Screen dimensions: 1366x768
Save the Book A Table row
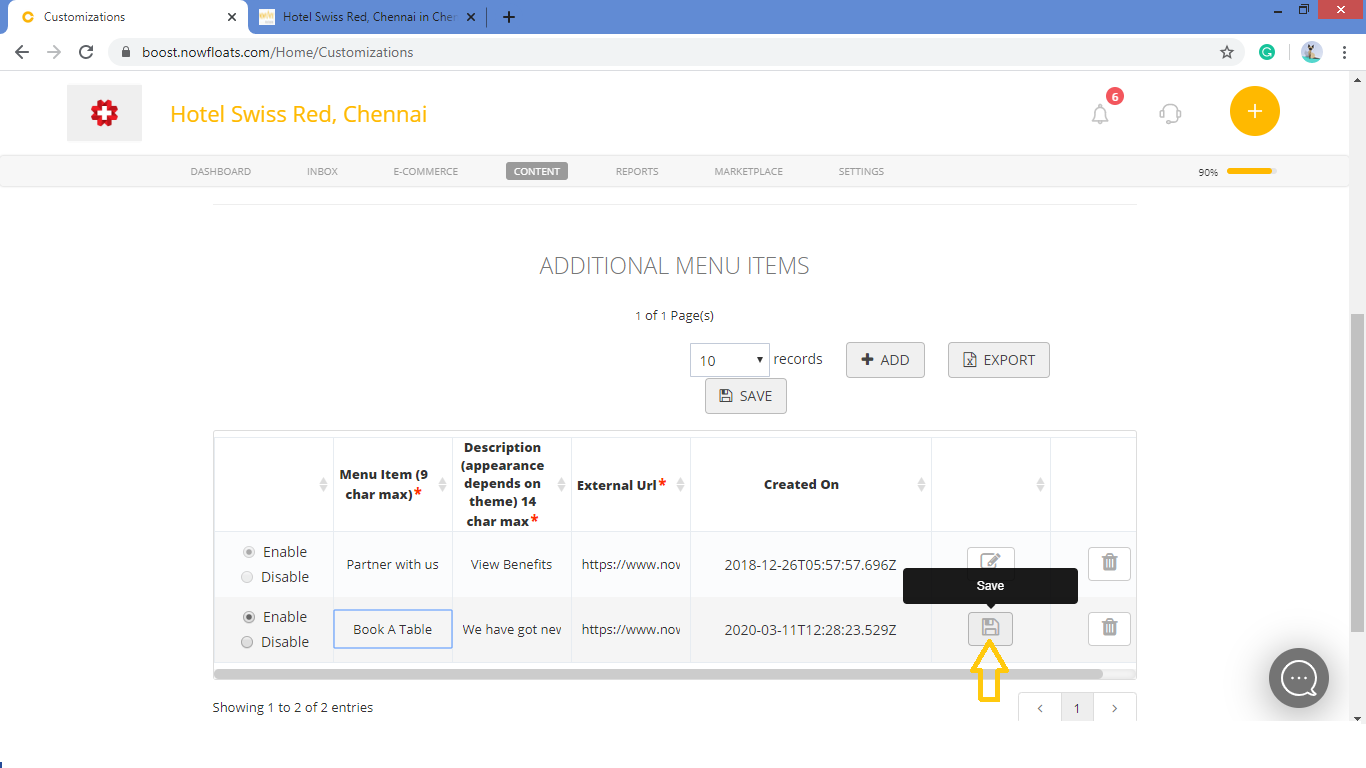990,629
